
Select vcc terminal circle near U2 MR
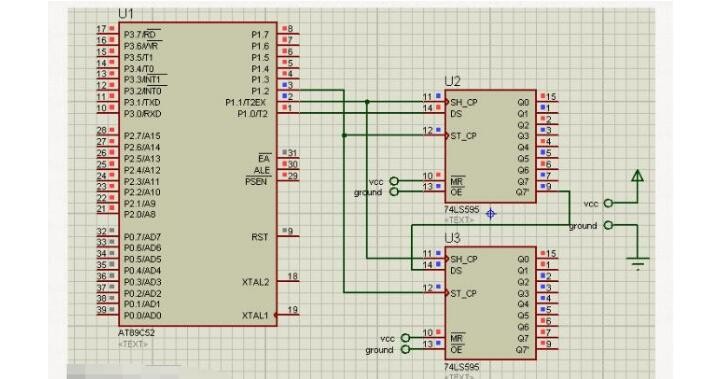tap(394, 181)
